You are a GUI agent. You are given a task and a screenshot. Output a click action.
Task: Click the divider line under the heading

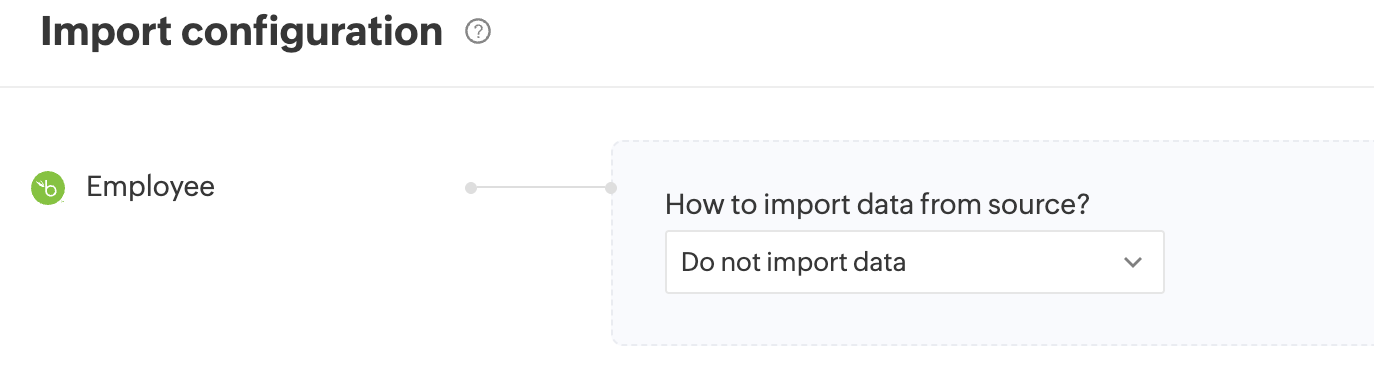click(x=687, y=87)
